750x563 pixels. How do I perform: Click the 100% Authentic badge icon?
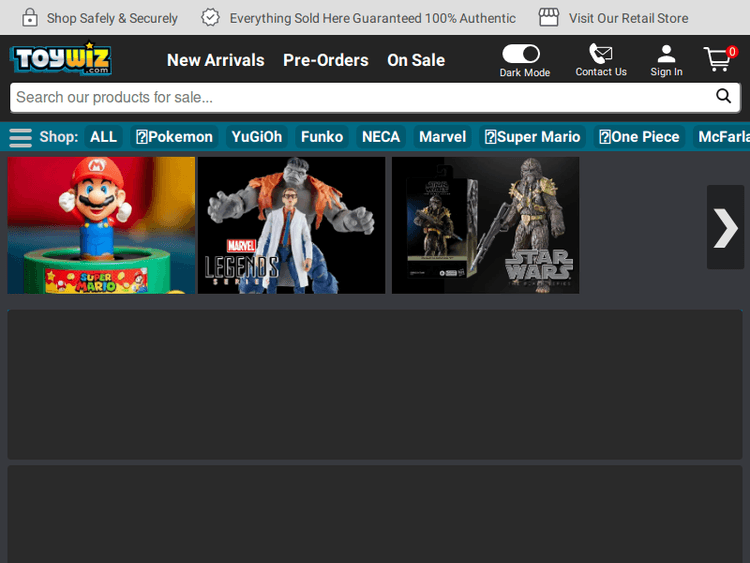(x=210, y=17)
